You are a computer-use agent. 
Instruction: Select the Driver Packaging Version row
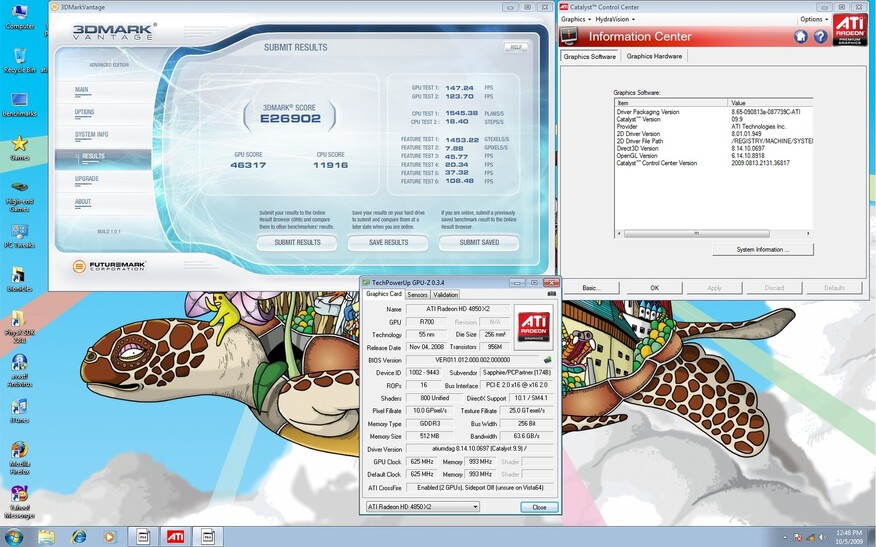click(713, 112)
